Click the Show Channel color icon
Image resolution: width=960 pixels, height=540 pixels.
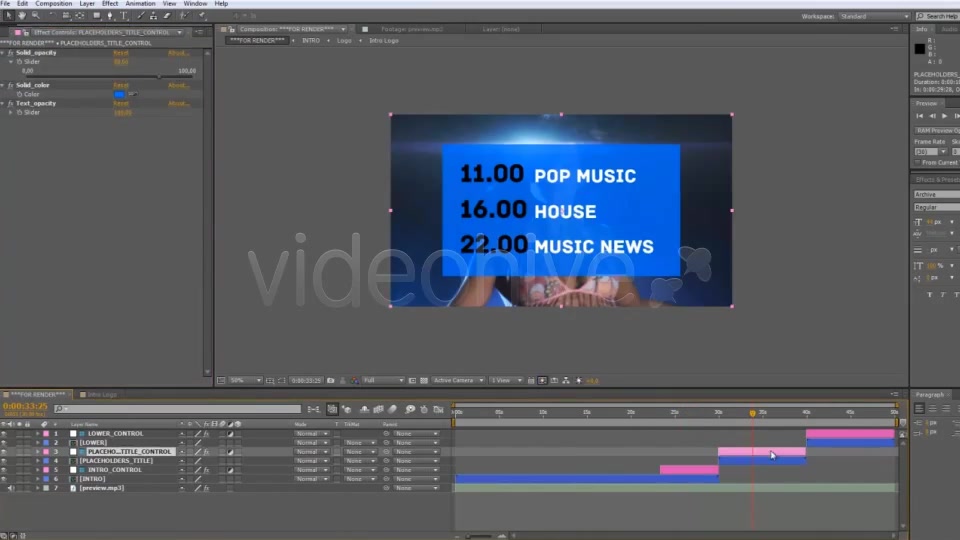click(x=354, y=380)
